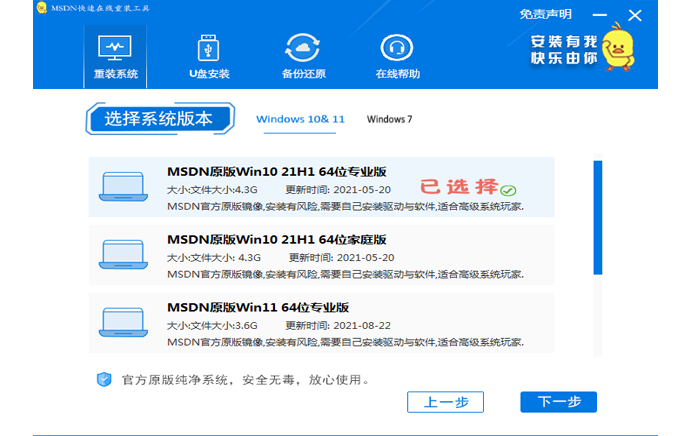Click the 安装有我 快乐由你 slogan
Screen dimensions: 690x436
(x=564, y=50)
